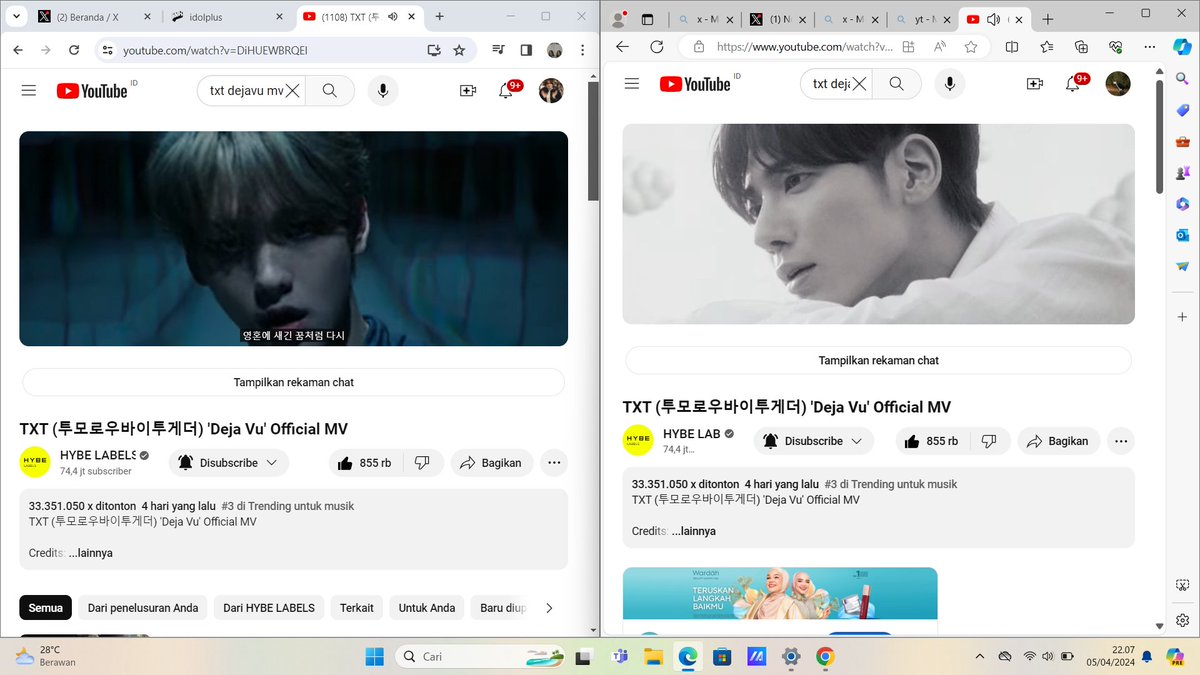Mute the YouTube tab audio in Chrome
This screenshot has height=675, width=1200.
[x=392, y=16]
